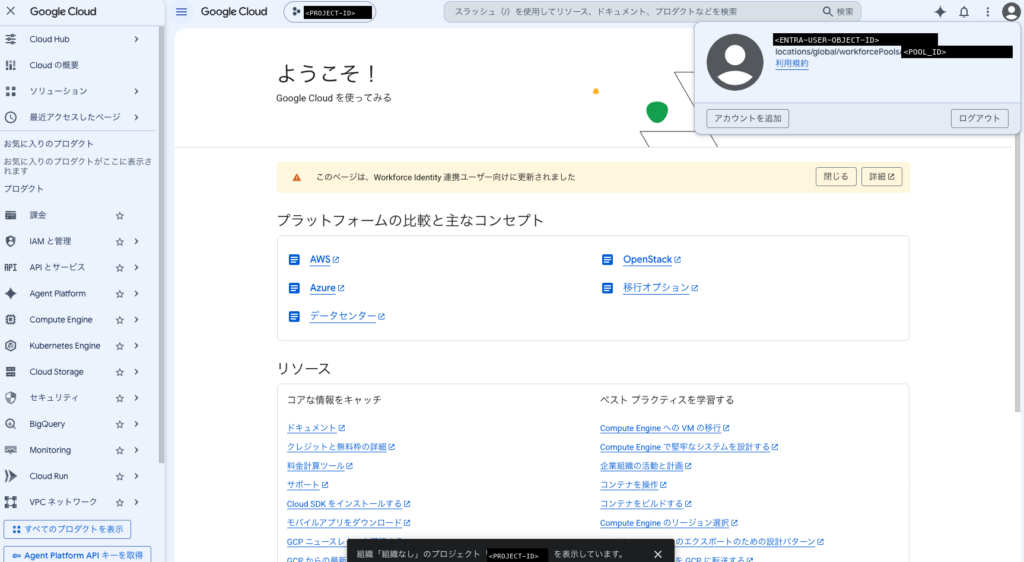Open 企業組織の活動と計画 link
The width and height of the screenshot is (1024, 562).
tap(645, 466)
